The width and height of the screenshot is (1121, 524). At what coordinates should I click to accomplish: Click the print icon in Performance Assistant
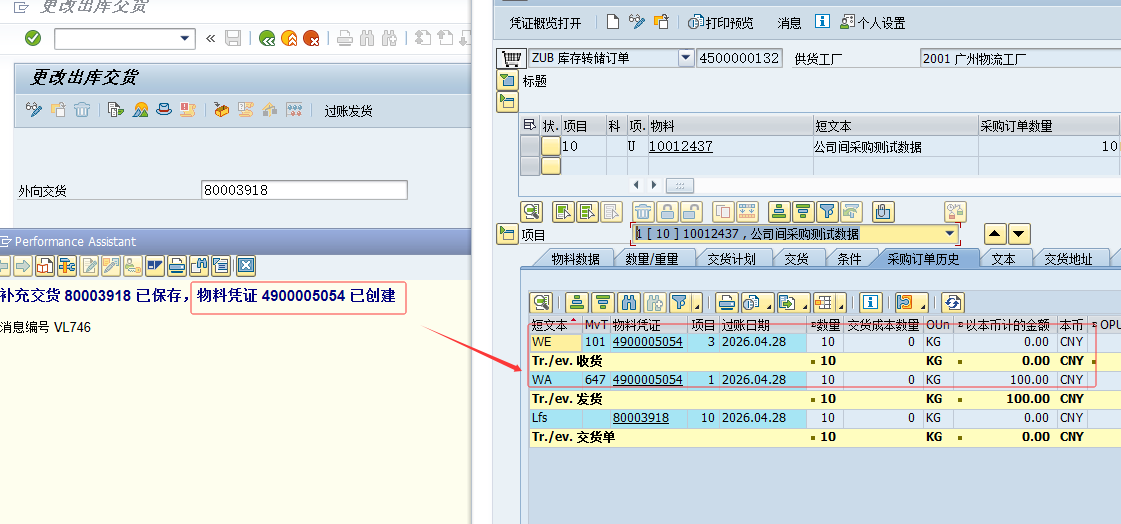coord(176,266)
